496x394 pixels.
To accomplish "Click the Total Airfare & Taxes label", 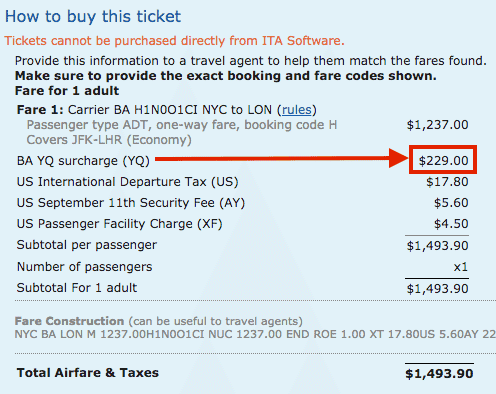I will pos(88,373).
